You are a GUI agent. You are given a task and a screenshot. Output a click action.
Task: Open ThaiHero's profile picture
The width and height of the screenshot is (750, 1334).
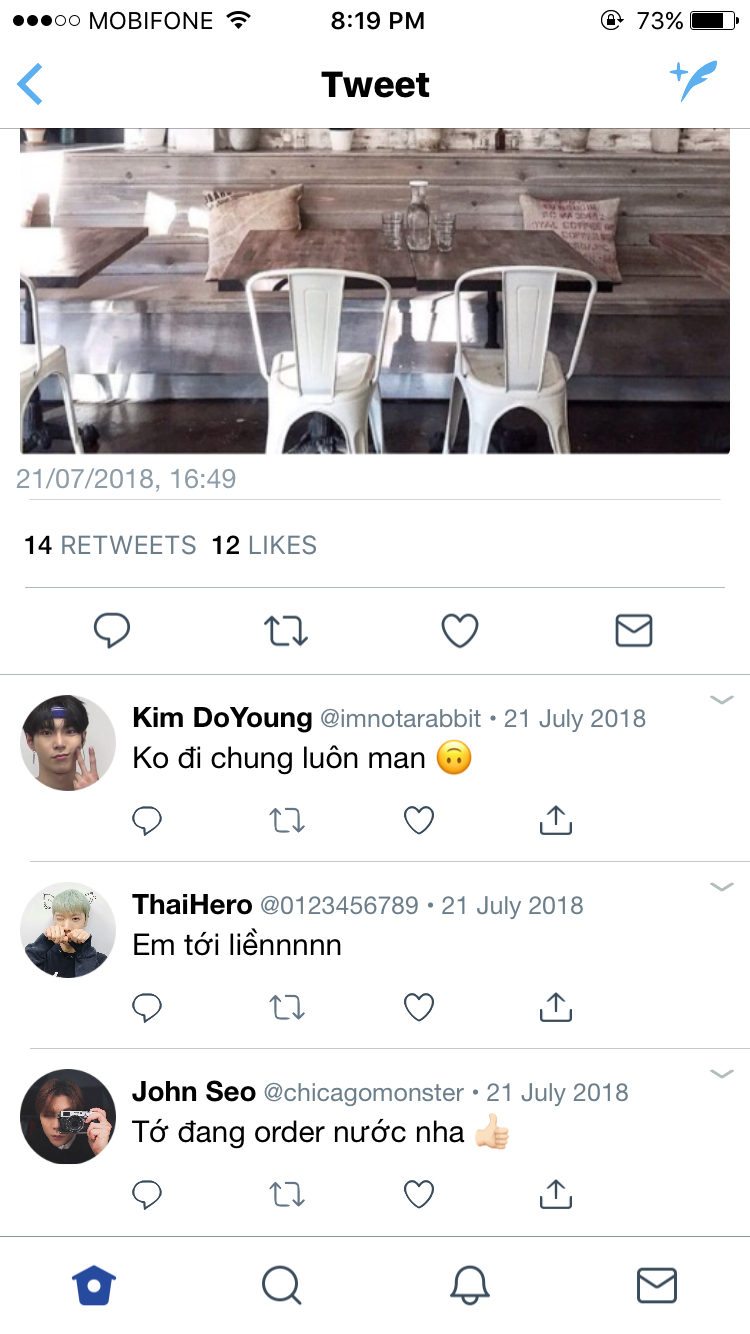[68, 930]
